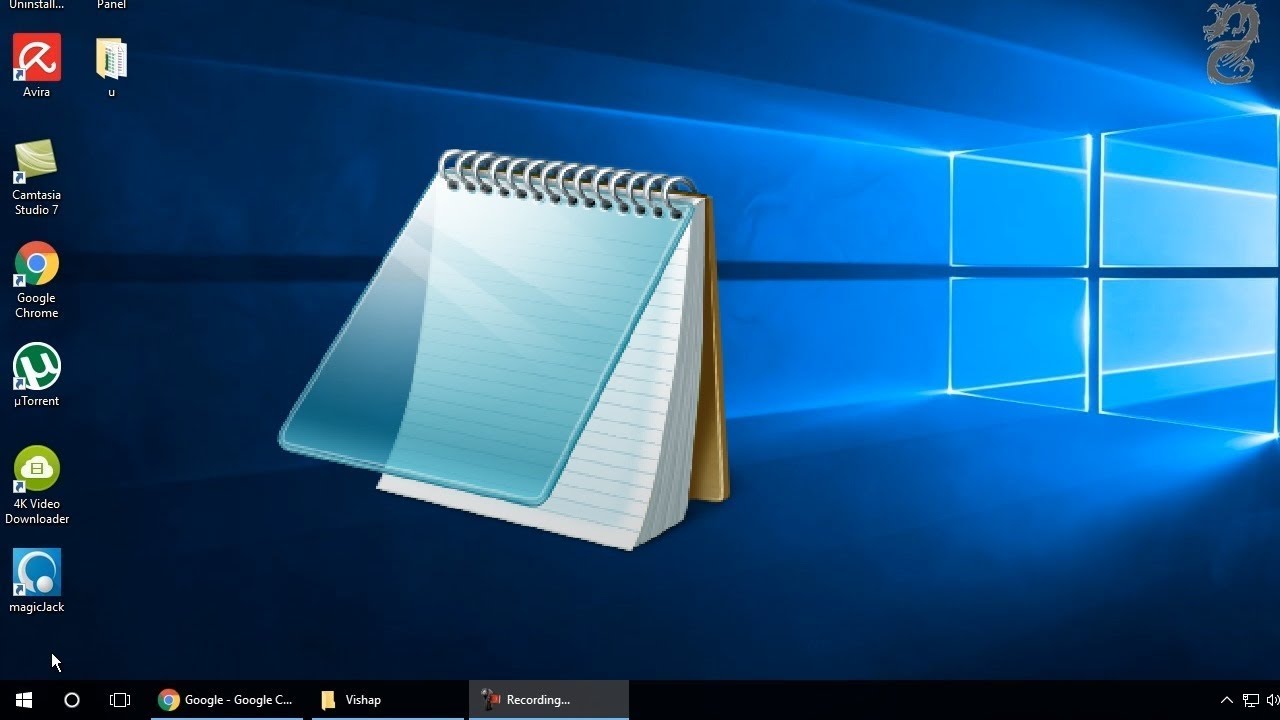Open Cortana search circle on taskbar
1280x720 pixels.
72,700
